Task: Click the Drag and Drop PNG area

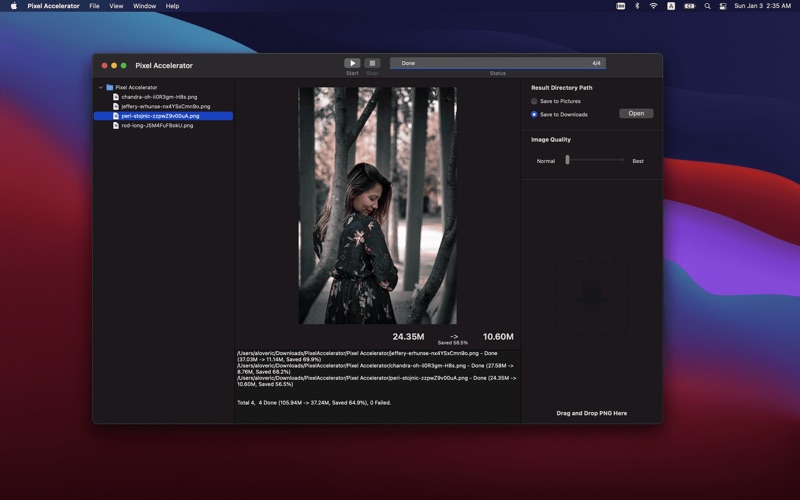Action: click(x=591, y=300)
